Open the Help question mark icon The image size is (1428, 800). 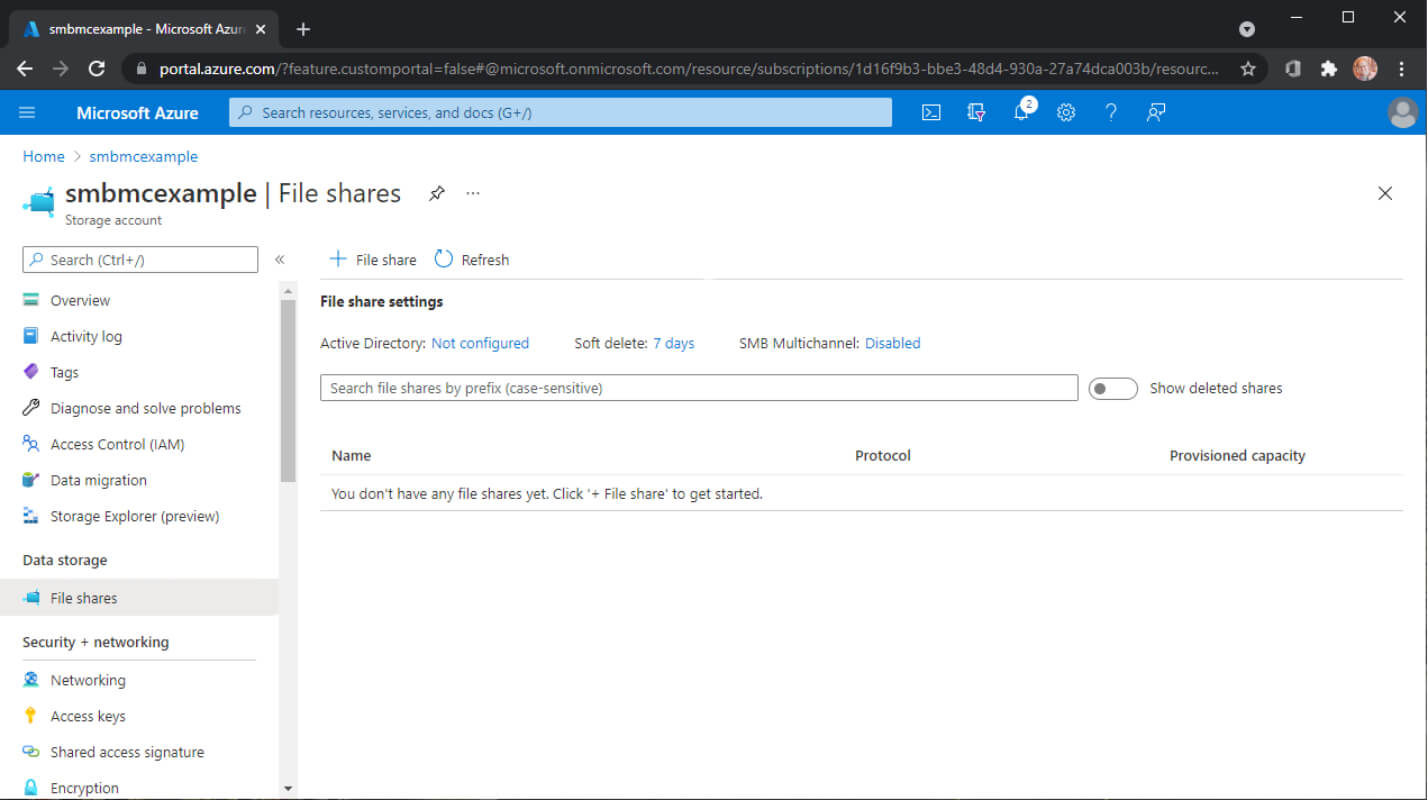coord(1111,113)
